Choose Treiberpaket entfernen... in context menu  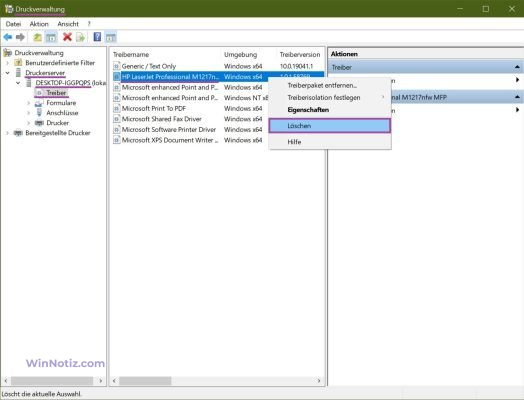tap(330, 86)
